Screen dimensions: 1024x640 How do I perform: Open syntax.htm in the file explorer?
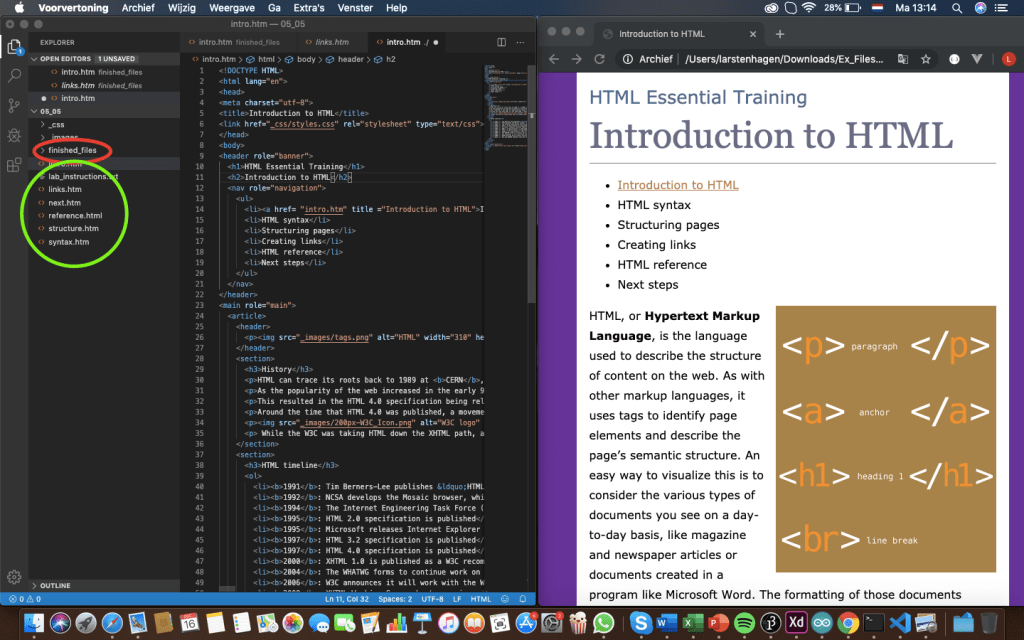(x=68, y=242)
